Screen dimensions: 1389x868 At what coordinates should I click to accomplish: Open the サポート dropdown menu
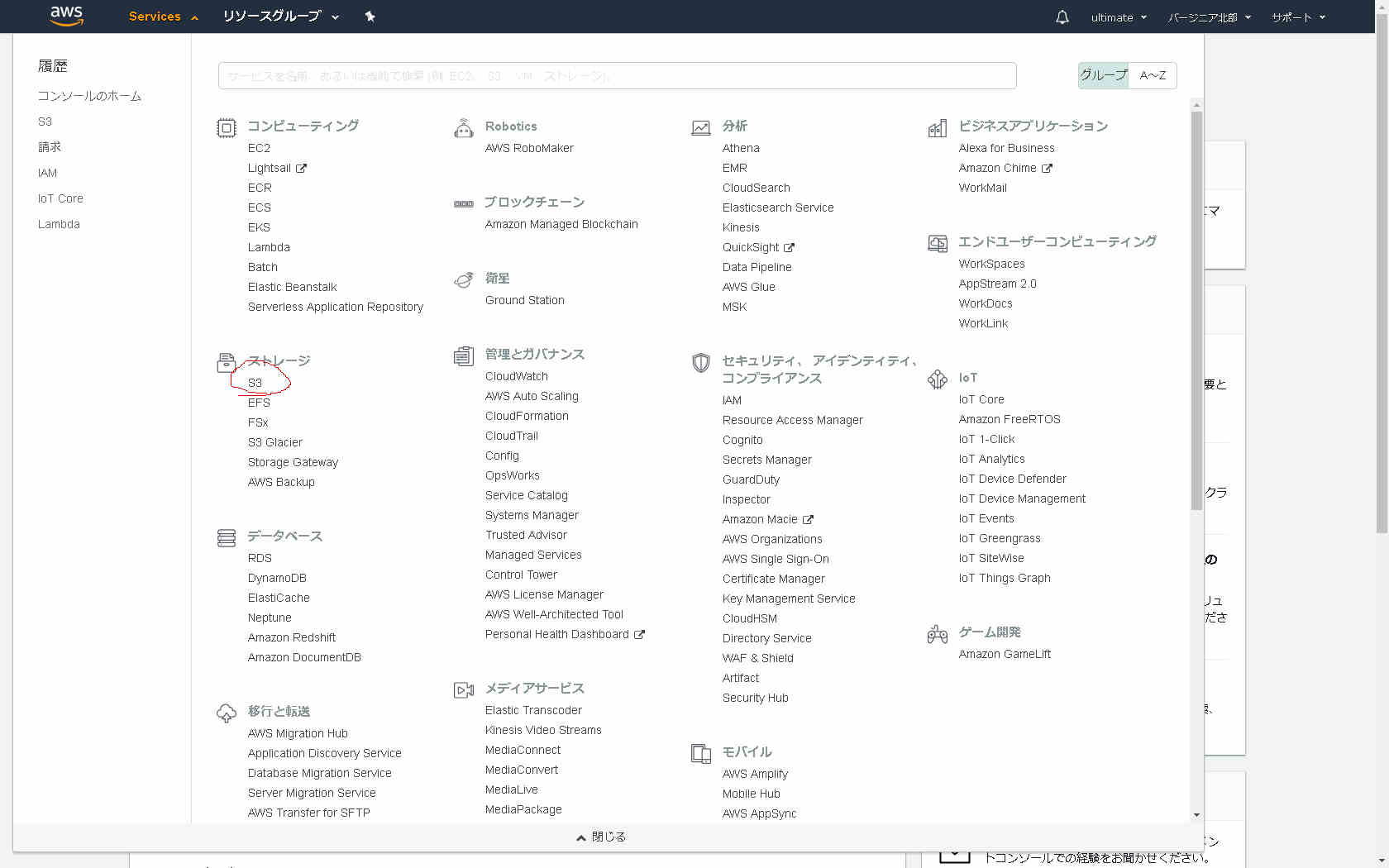(x=1298, y=17)
